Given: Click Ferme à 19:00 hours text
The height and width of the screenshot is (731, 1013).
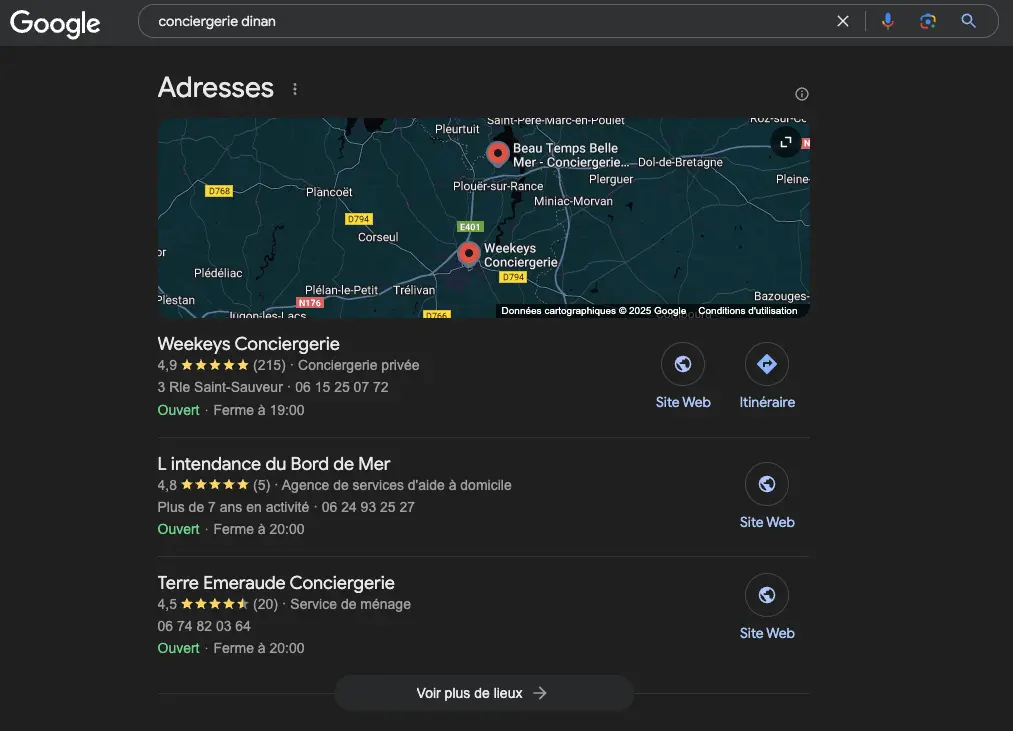Looking at the screenshot, I should pos(258,410).
